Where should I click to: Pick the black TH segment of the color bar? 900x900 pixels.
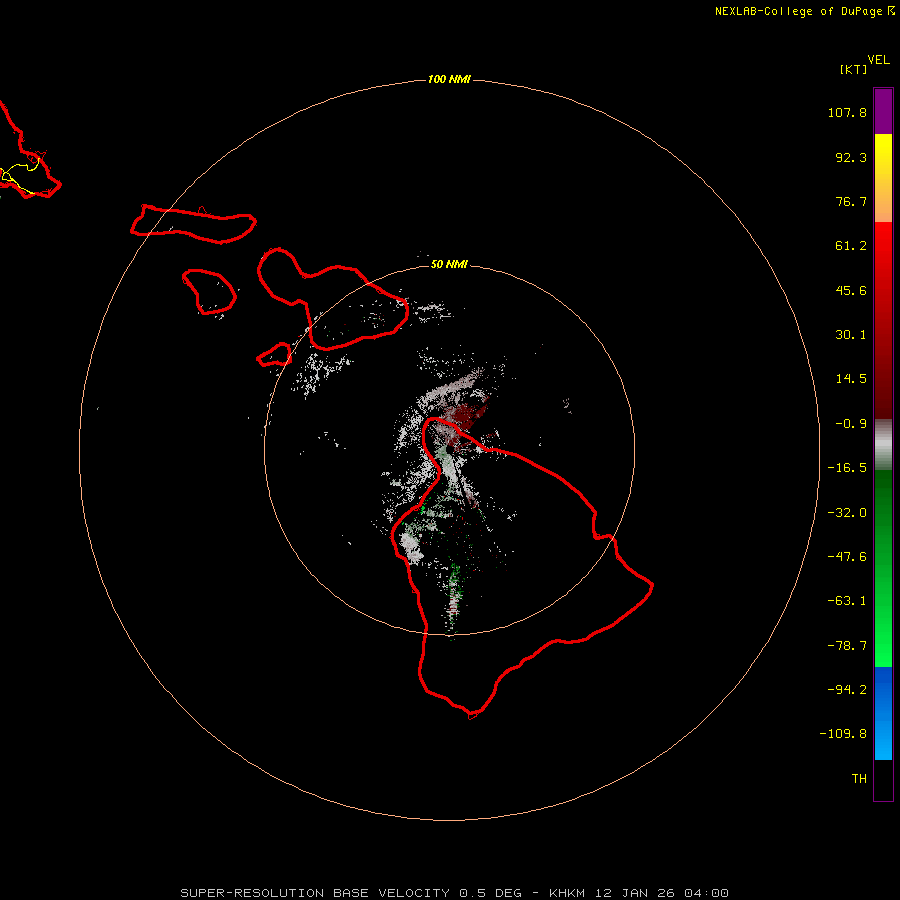coord(883,779)
